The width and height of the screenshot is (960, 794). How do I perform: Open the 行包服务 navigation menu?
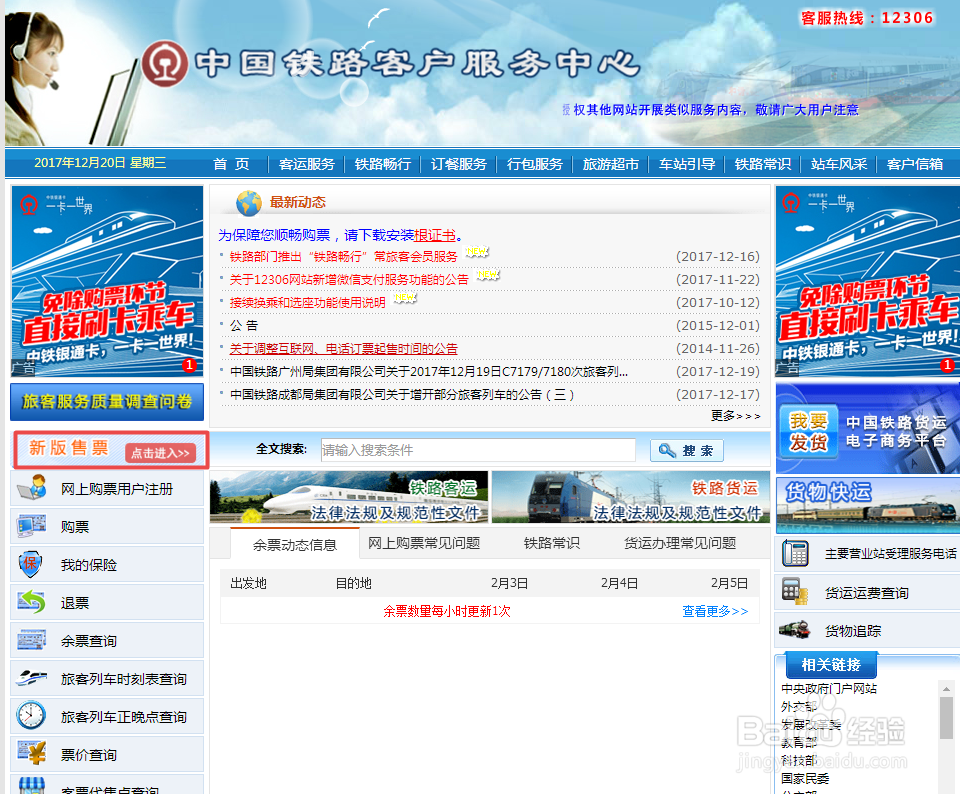click(534, 164)
